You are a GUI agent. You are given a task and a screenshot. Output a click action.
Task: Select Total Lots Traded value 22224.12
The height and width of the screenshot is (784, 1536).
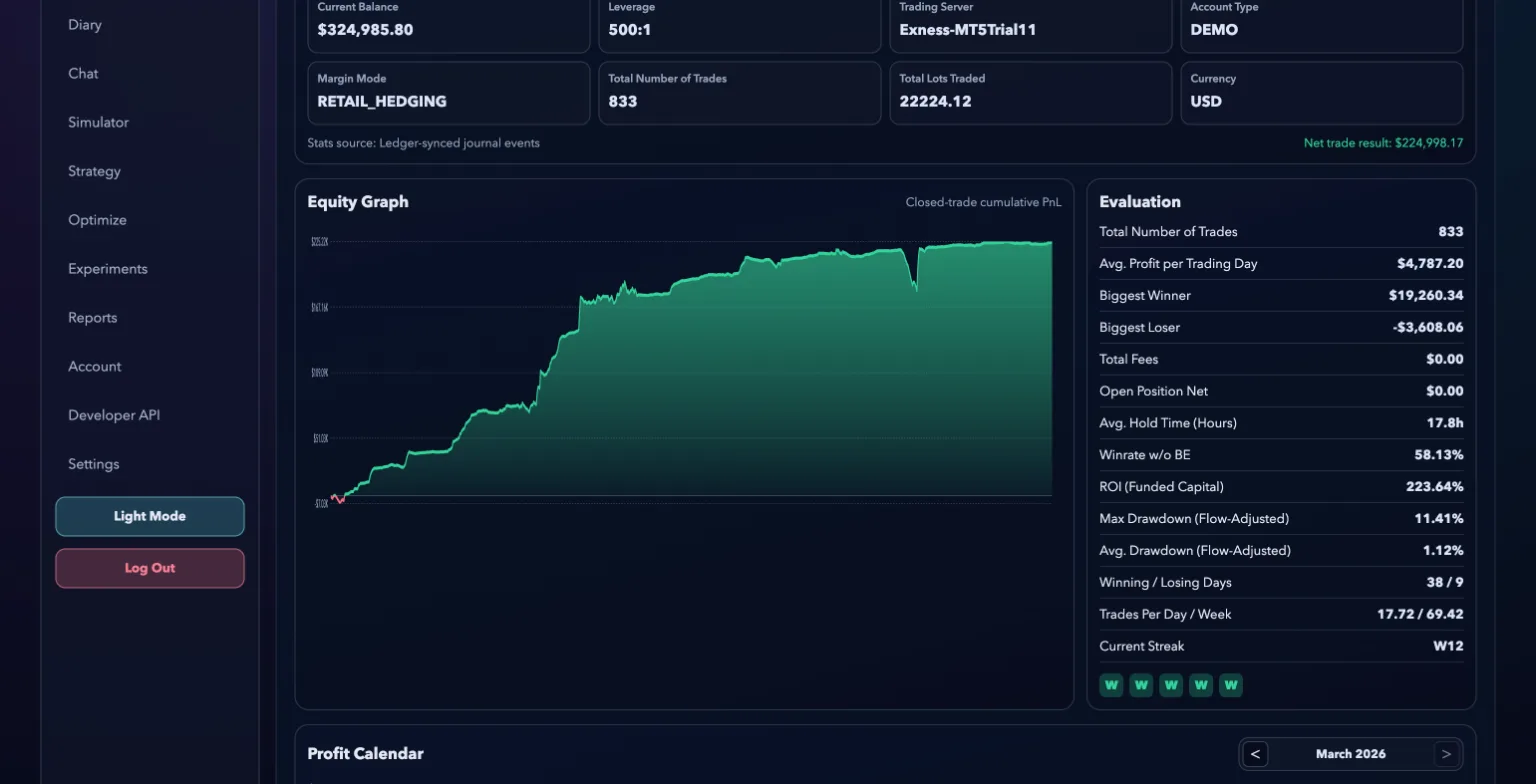pos(935,102)
